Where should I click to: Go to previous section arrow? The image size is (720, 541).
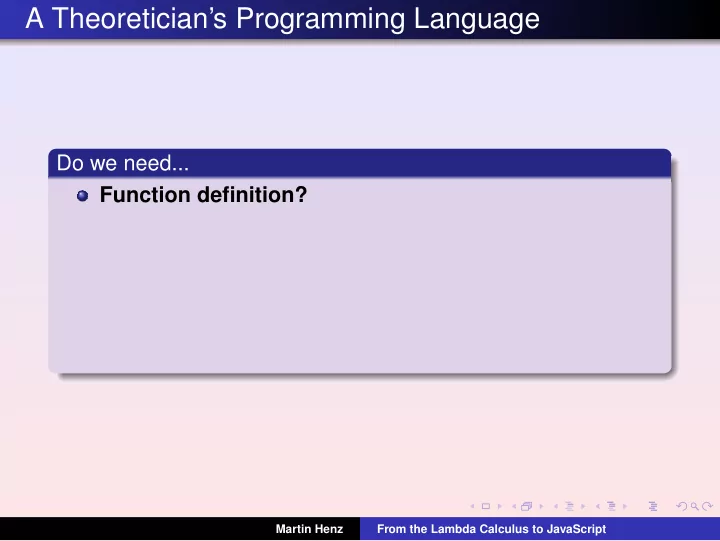coord(598,506)
